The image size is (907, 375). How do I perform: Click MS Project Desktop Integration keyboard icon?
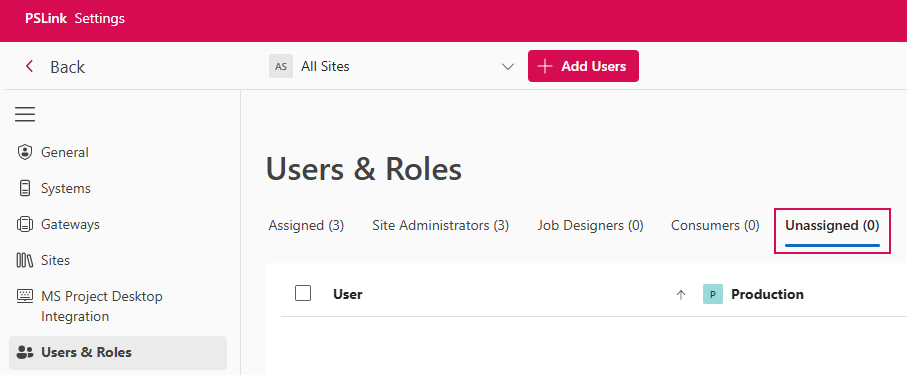coord(25,296)
